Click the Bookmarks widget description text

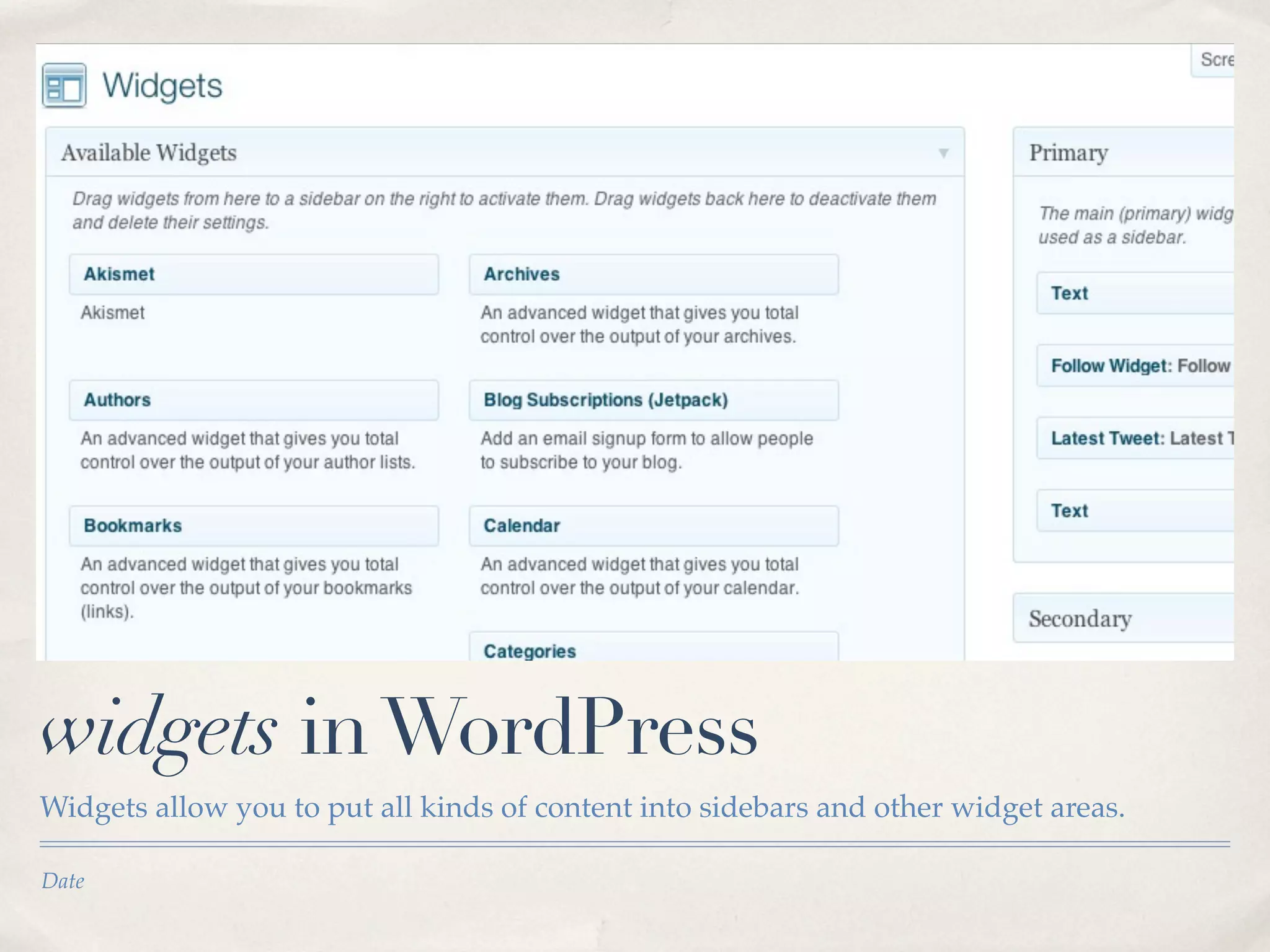point(246,588)
